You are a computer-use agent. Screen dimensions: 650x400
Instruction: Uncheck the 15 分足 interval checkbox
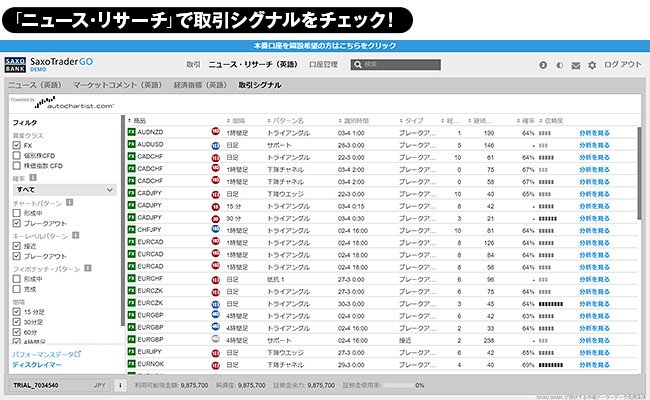click(x=17, y=312)
